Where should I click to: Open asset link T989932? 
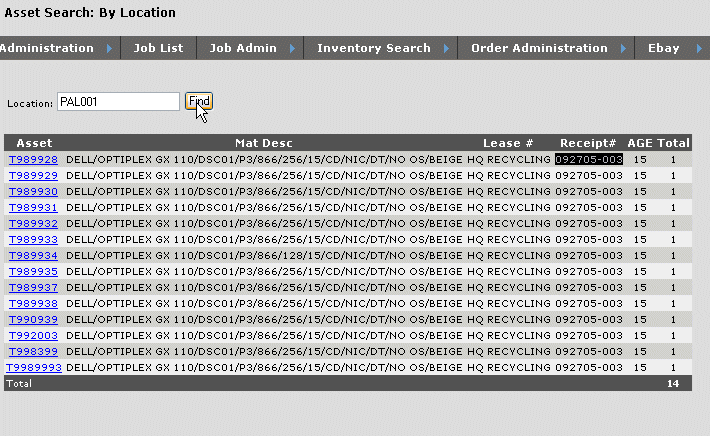pyautogui.click(x=34, y=223)
